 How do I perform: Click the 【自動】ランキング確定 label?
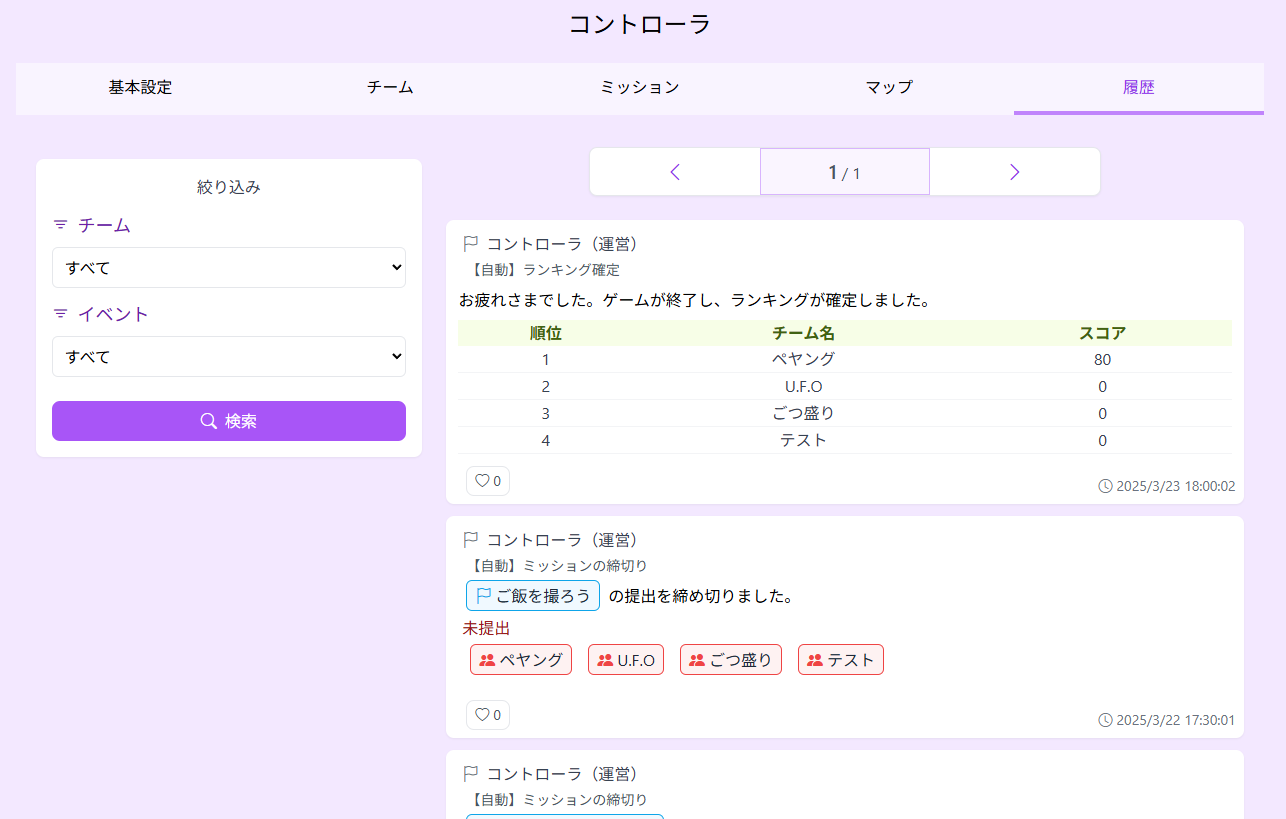click(x=544, y=270)
